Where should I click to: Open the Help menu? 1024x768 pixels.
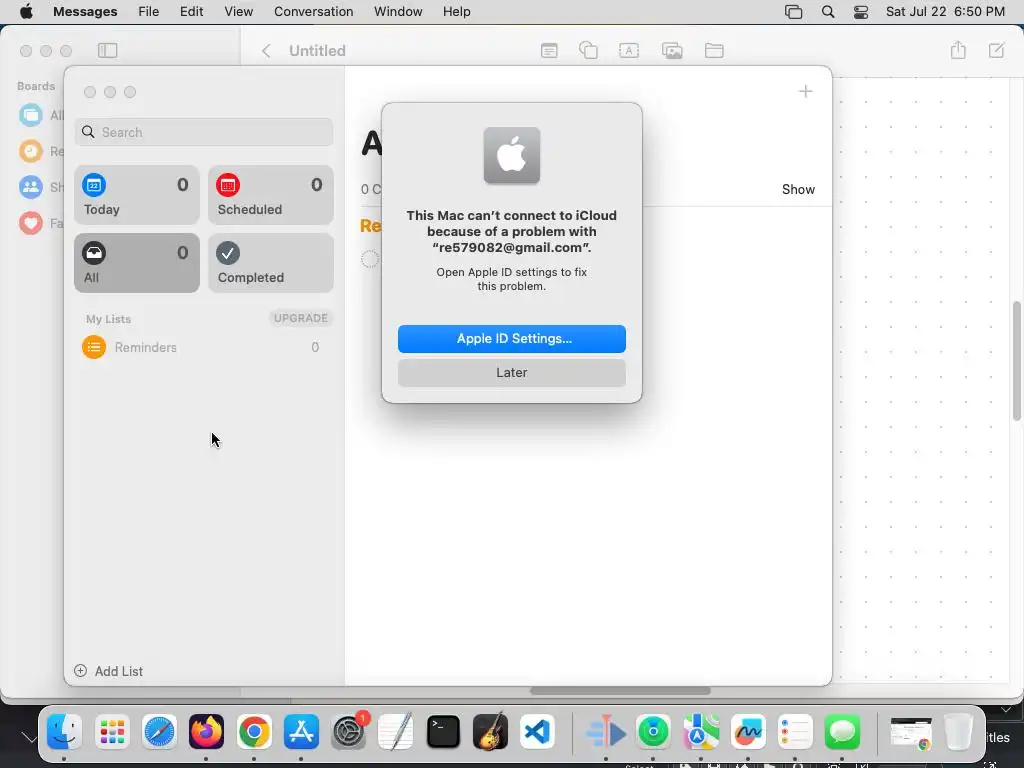click(456, 12)
